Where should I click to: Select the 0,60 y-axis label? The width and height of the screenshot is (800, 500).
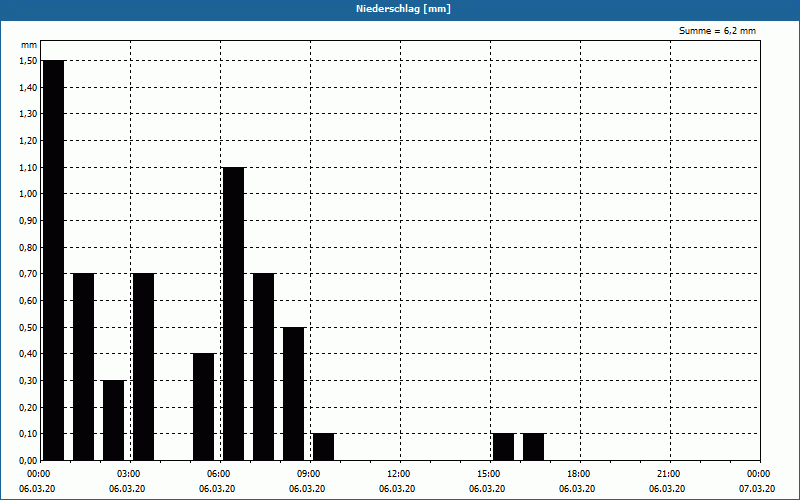tap(28, 301)
